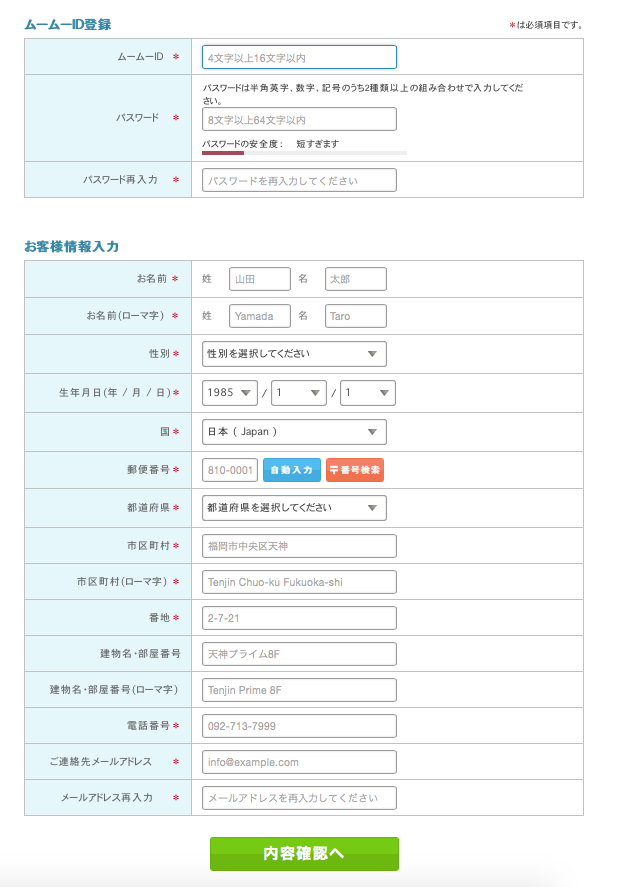The width and height of the screenshot is (621, 887).
Task: Open the birth year dropdown showing 1985
Action: (230, 393)
